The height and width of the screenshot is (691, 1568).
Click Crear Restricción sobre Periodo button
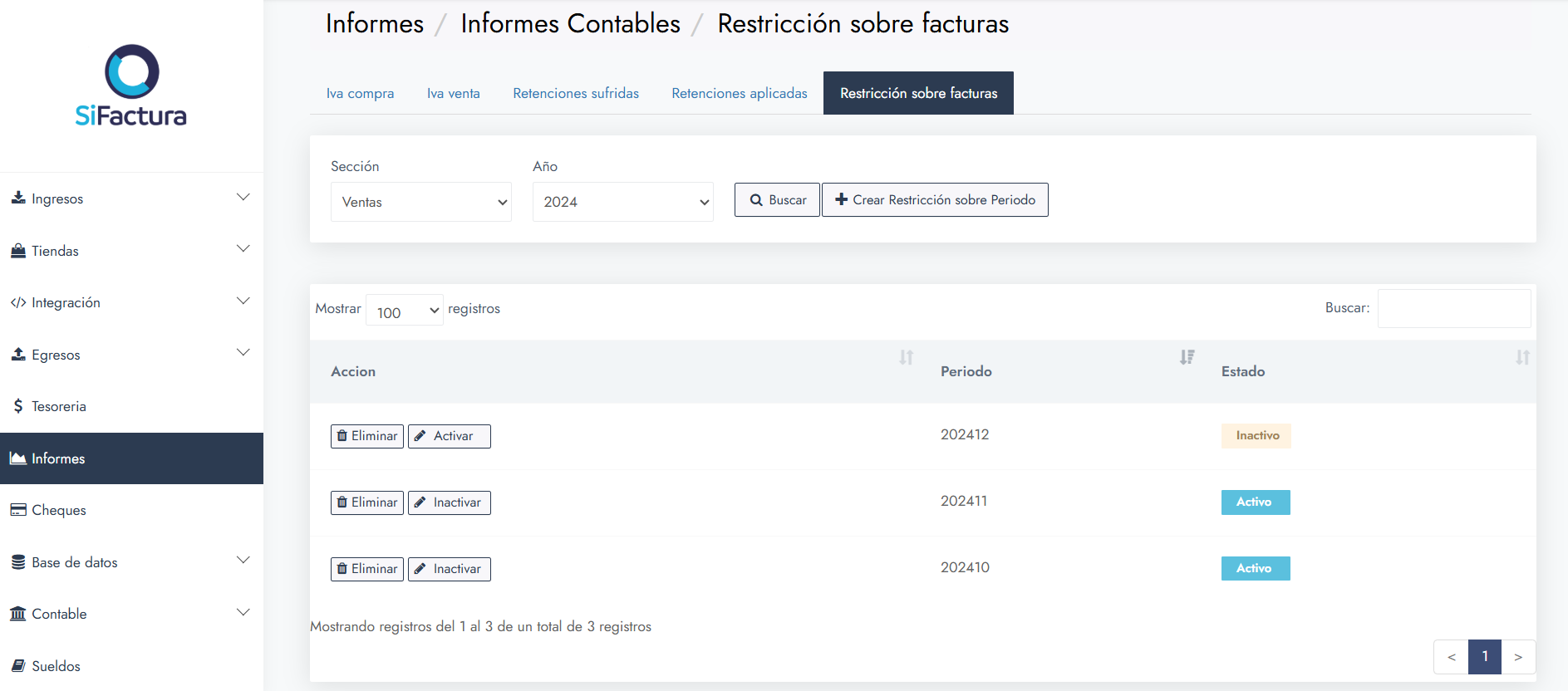pyautogui.click(x=935, y=200)
